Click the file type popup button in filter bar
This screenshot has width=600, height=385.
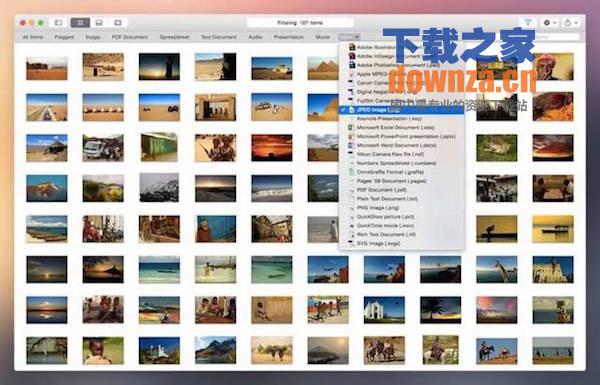(349, 37)
